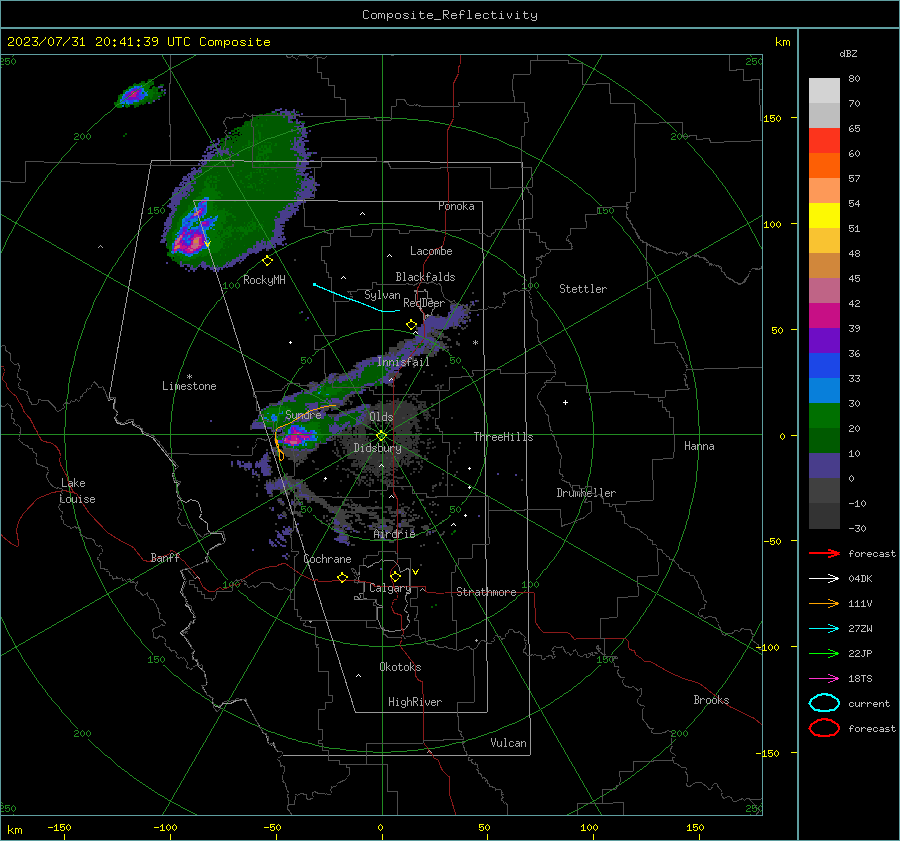Click the Airdrie city label
The width and height of the screenshot is (900, 841).
pyautogui.click(x=394, y=534)
